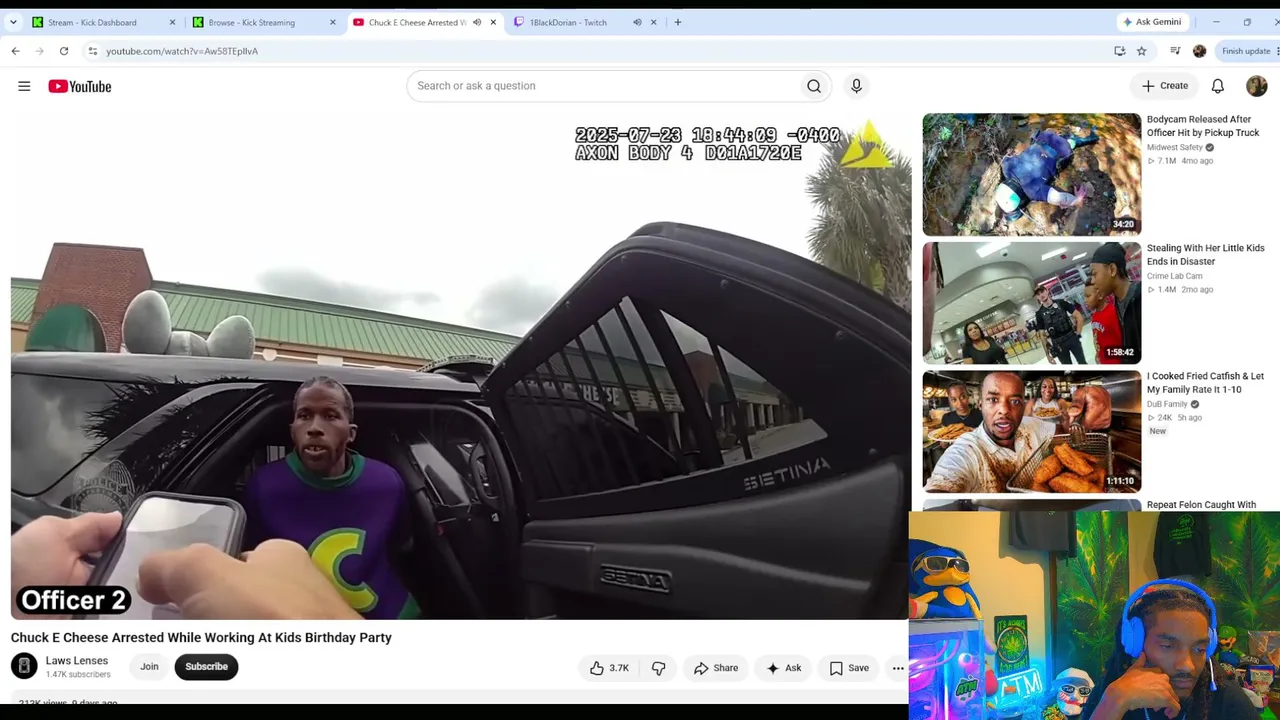Image resolution: width=1280 pixels, height=720 pixels.
Task: Close the Browse - Kick Streaming tab
Action: point(332,22)
